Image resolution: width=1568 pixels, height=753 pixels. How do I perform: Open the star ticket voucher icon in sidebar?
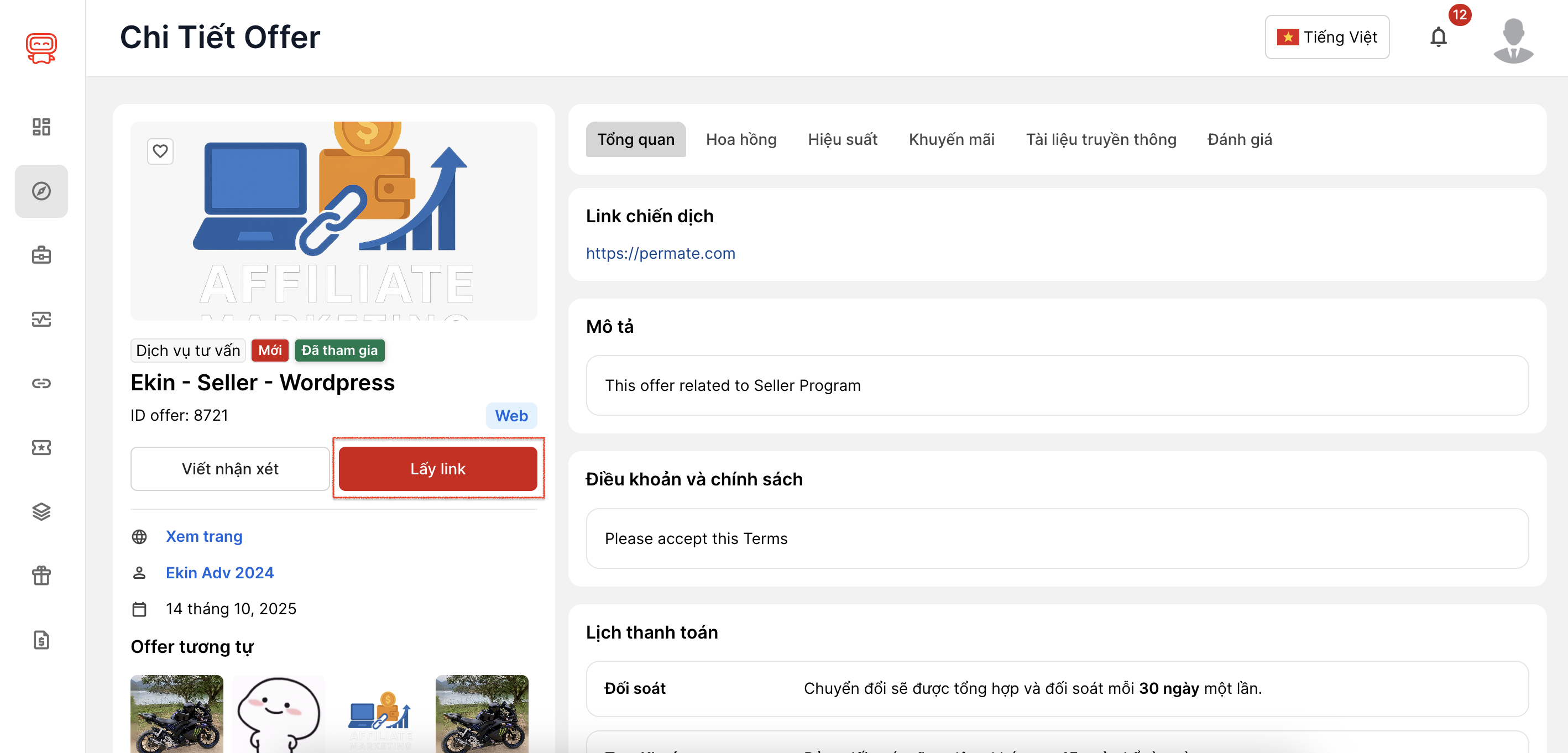41,447
